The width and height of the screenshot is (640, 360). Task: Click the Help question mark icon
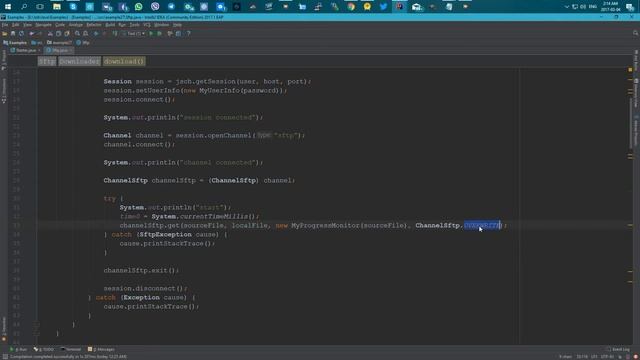(x=189, y=33)
